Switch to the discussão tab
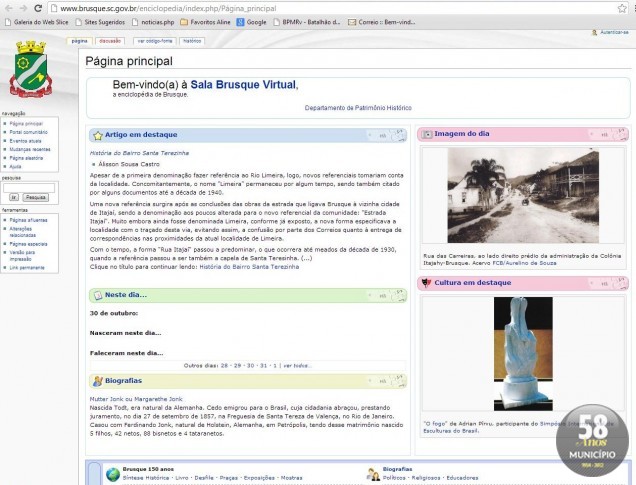 tap(110, 41)
